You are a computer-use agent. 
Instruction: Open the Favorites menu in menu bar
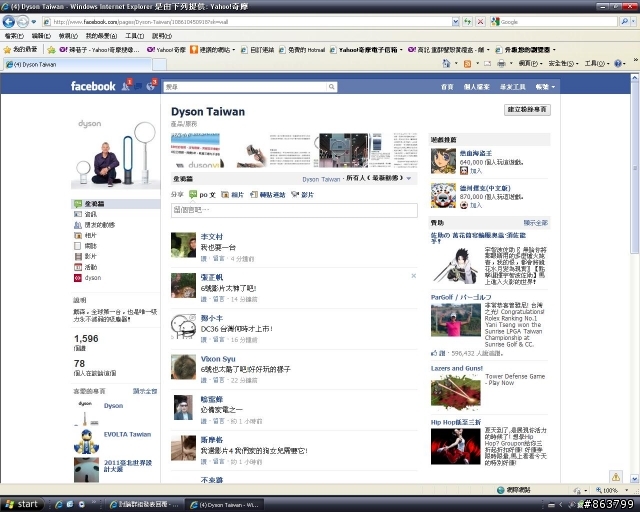101,36
